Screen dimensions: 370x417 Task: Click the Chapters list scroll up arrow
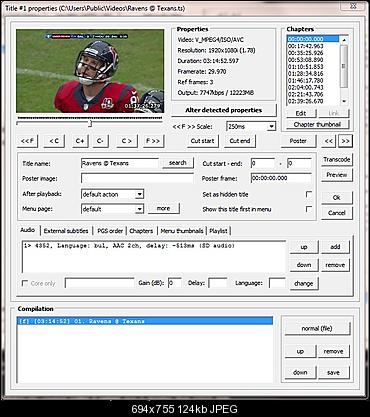click(344, 40)
